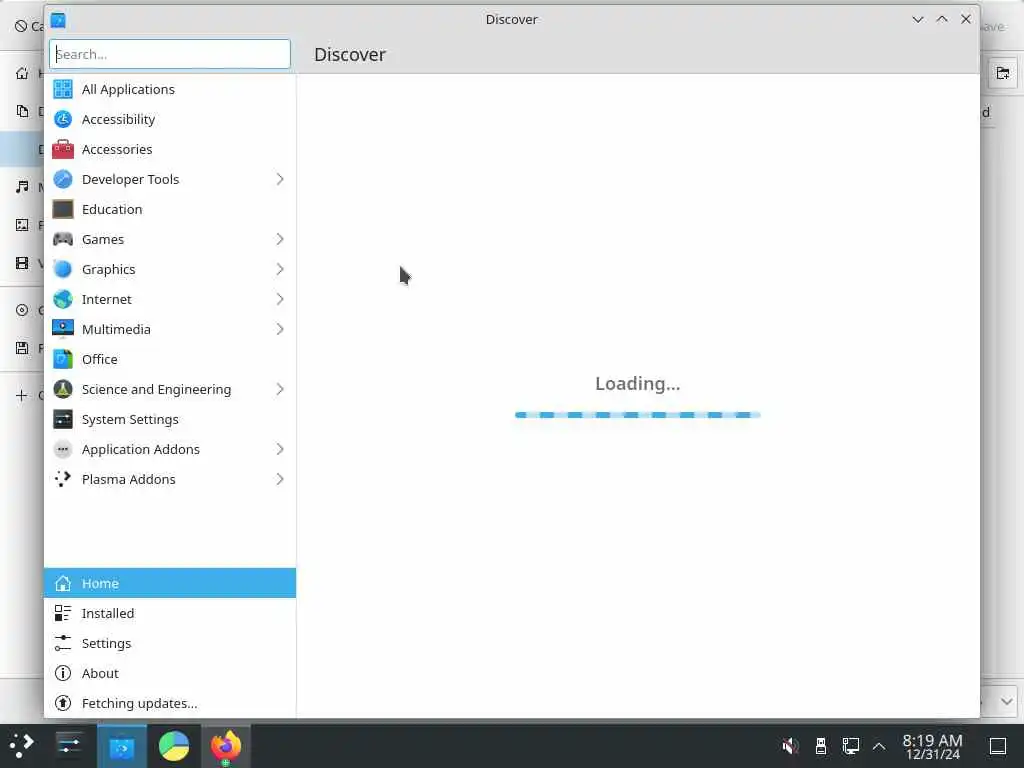
Task: Switch to Discover in the taskbar
Action: point(121,746)
